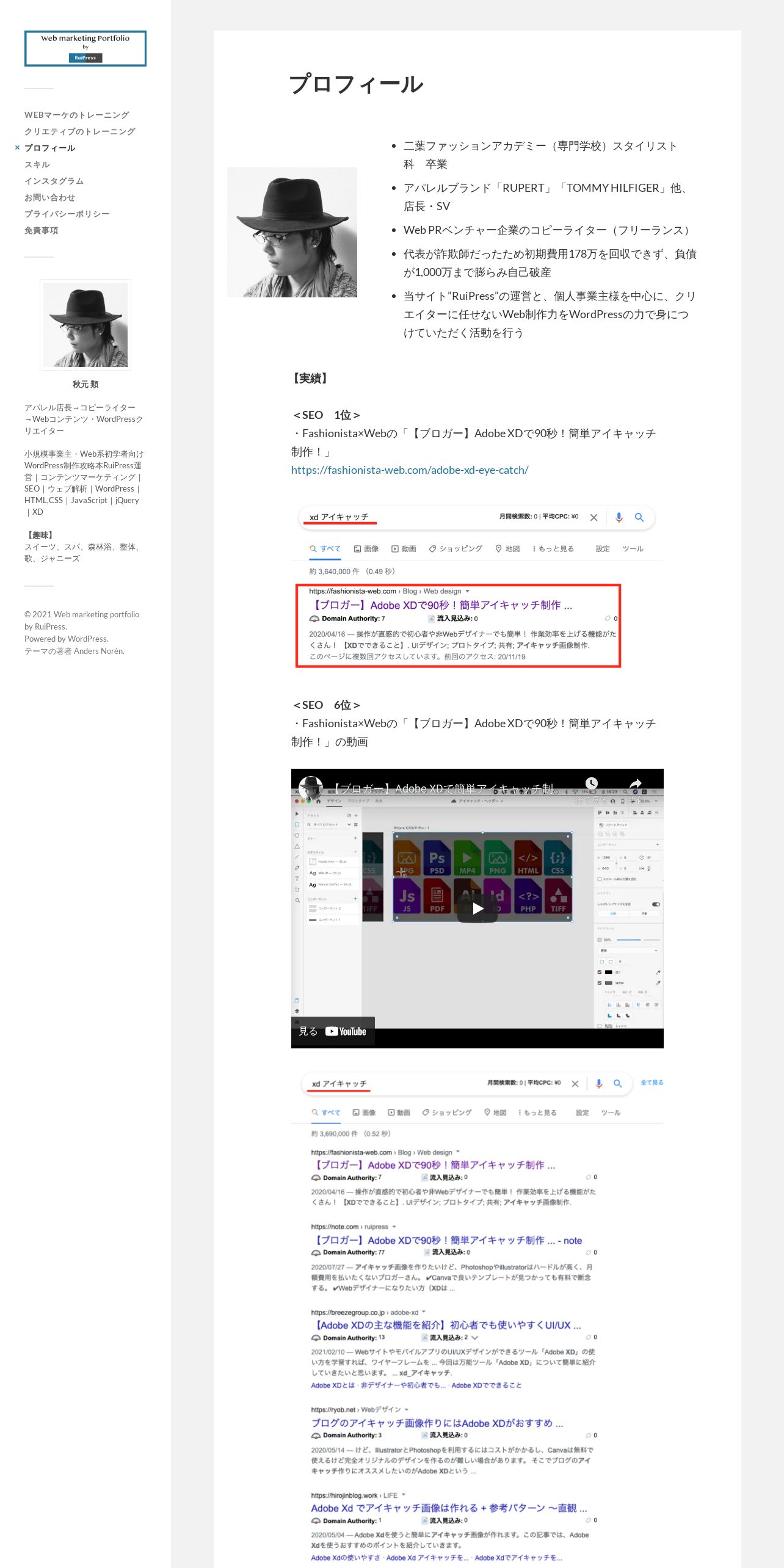Go to the スキル page

pyautogui.click(x=37, y=164)
